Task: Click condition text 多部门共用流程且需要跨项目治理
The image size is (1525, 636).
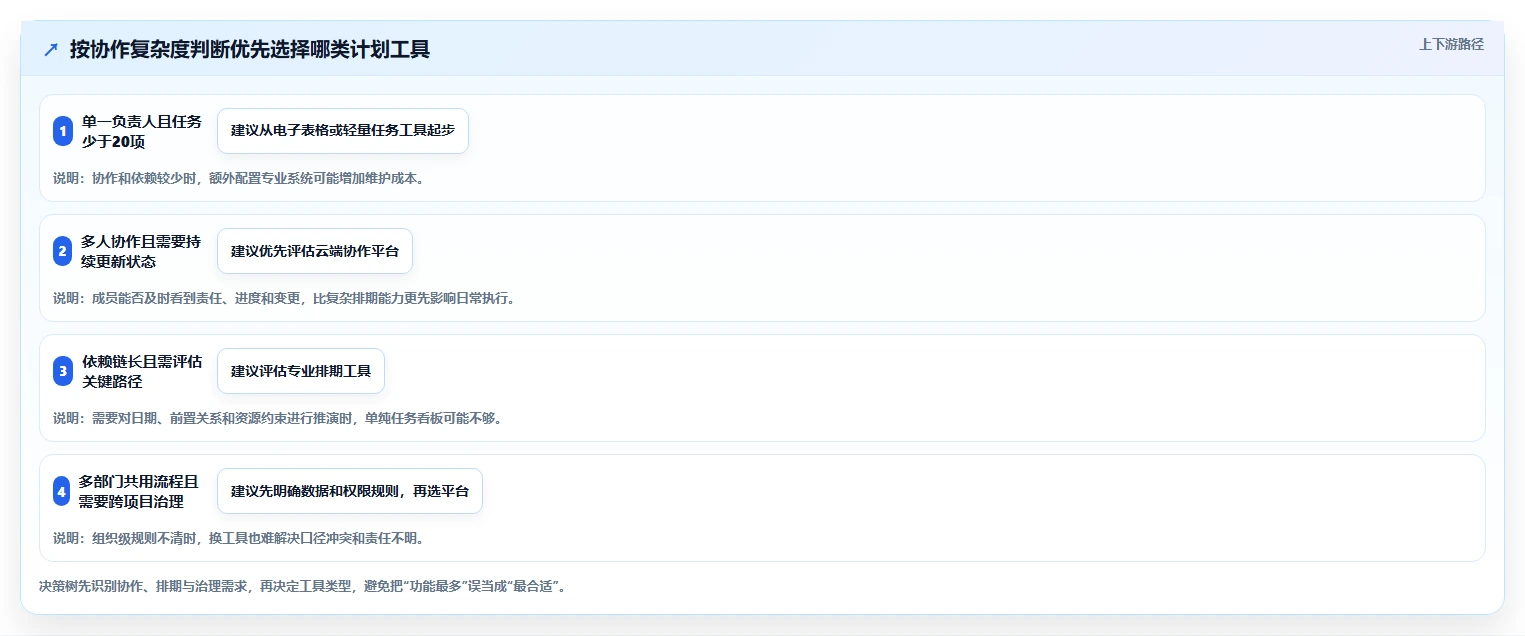Action: coord(139,491)
